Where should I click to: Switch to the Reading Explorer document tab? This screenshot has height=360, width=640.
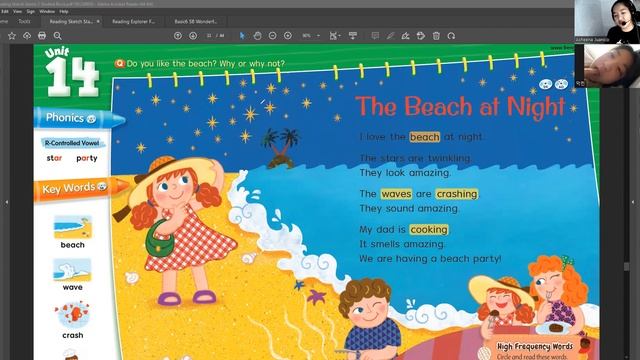click(133, 21)
